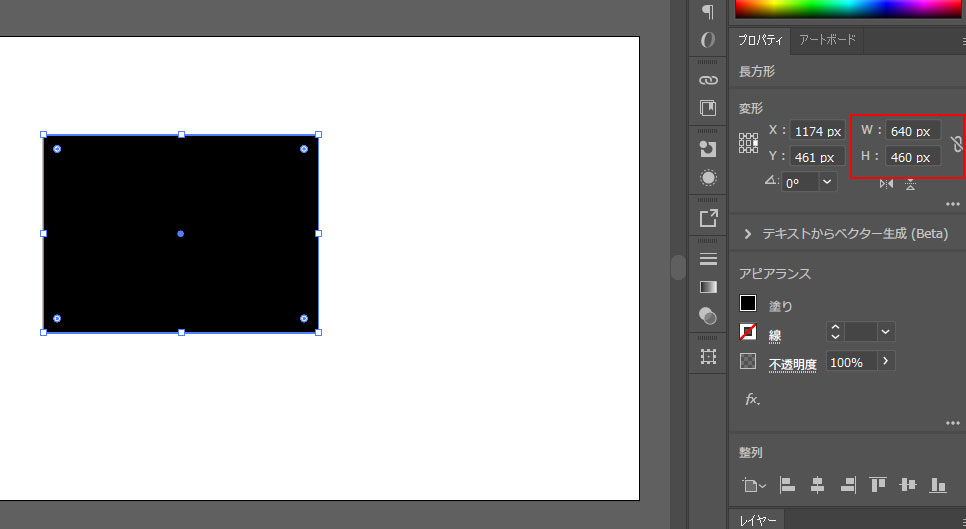
Task: Click the fx effects icon
Action: pos(752,399)
